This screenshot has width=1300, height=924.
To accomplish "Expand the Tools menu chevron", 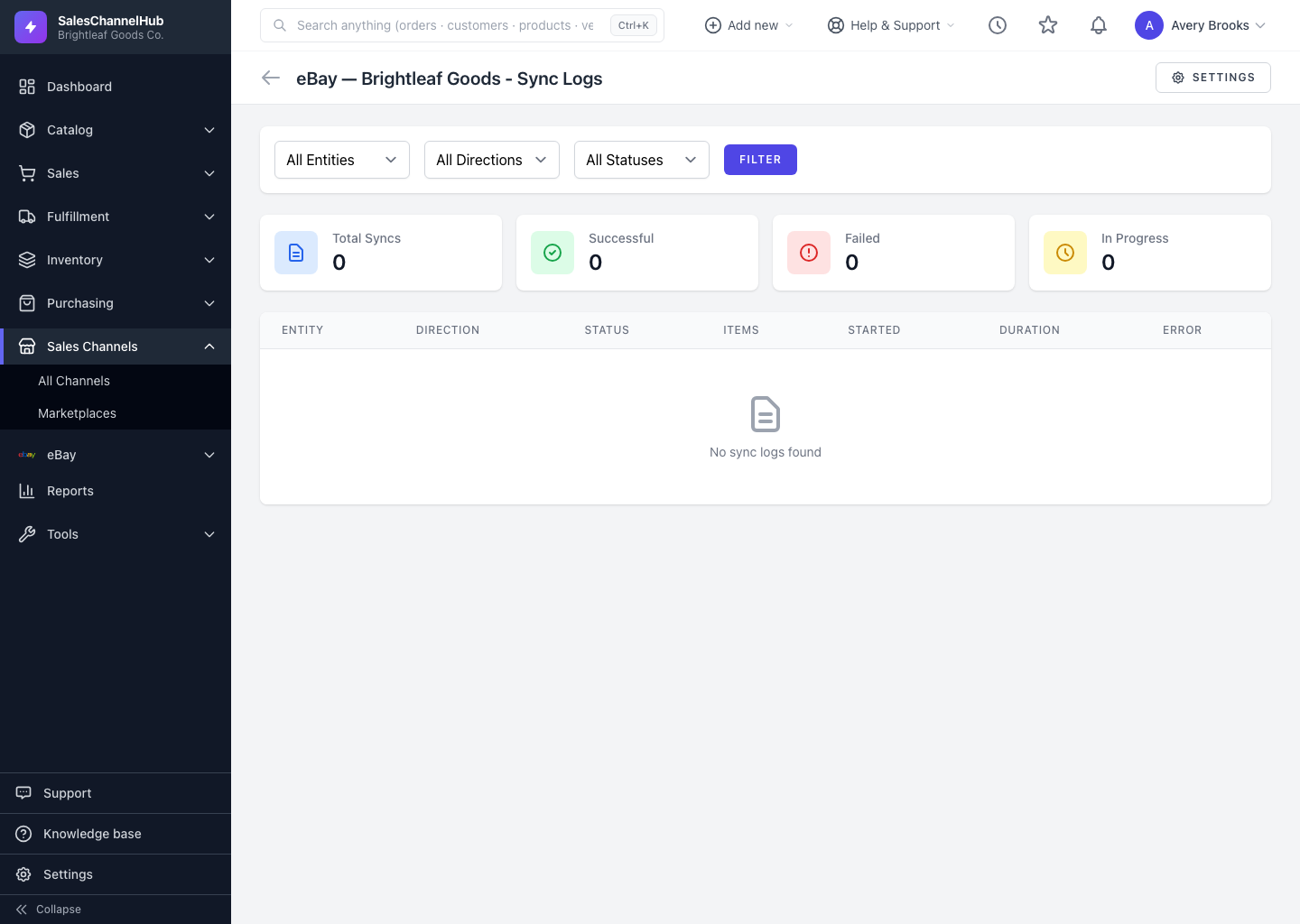I will click(209, 534).
